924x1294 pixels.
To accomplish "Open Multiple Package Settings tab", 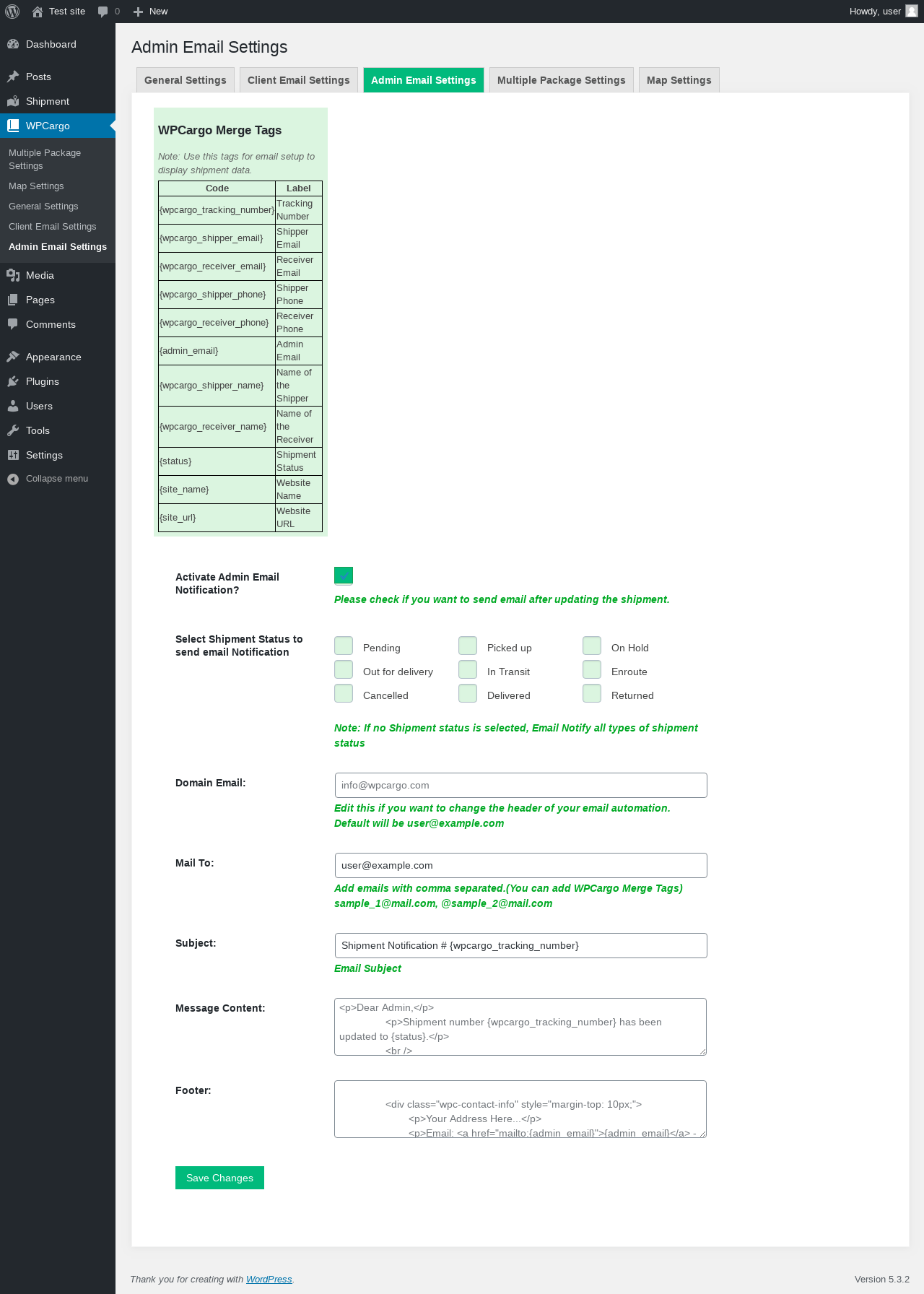I will tap(562, 80).
